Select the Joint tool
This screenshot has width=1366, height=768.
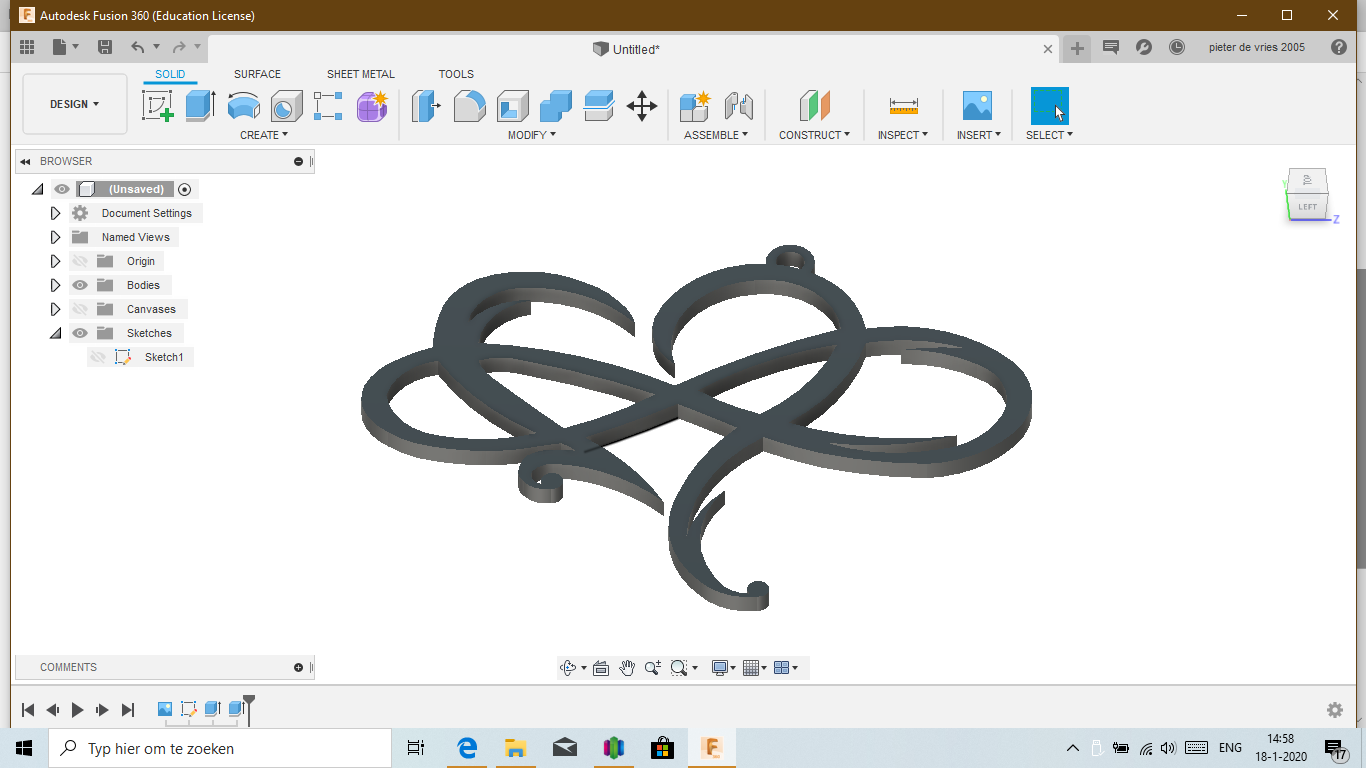738,106
